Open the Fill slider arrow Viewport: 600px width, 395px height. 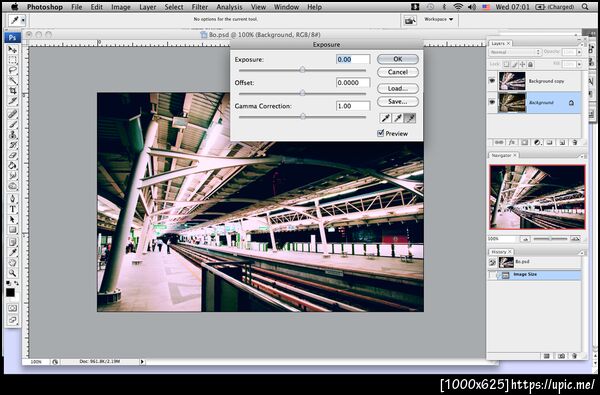(x=579, y=65)
